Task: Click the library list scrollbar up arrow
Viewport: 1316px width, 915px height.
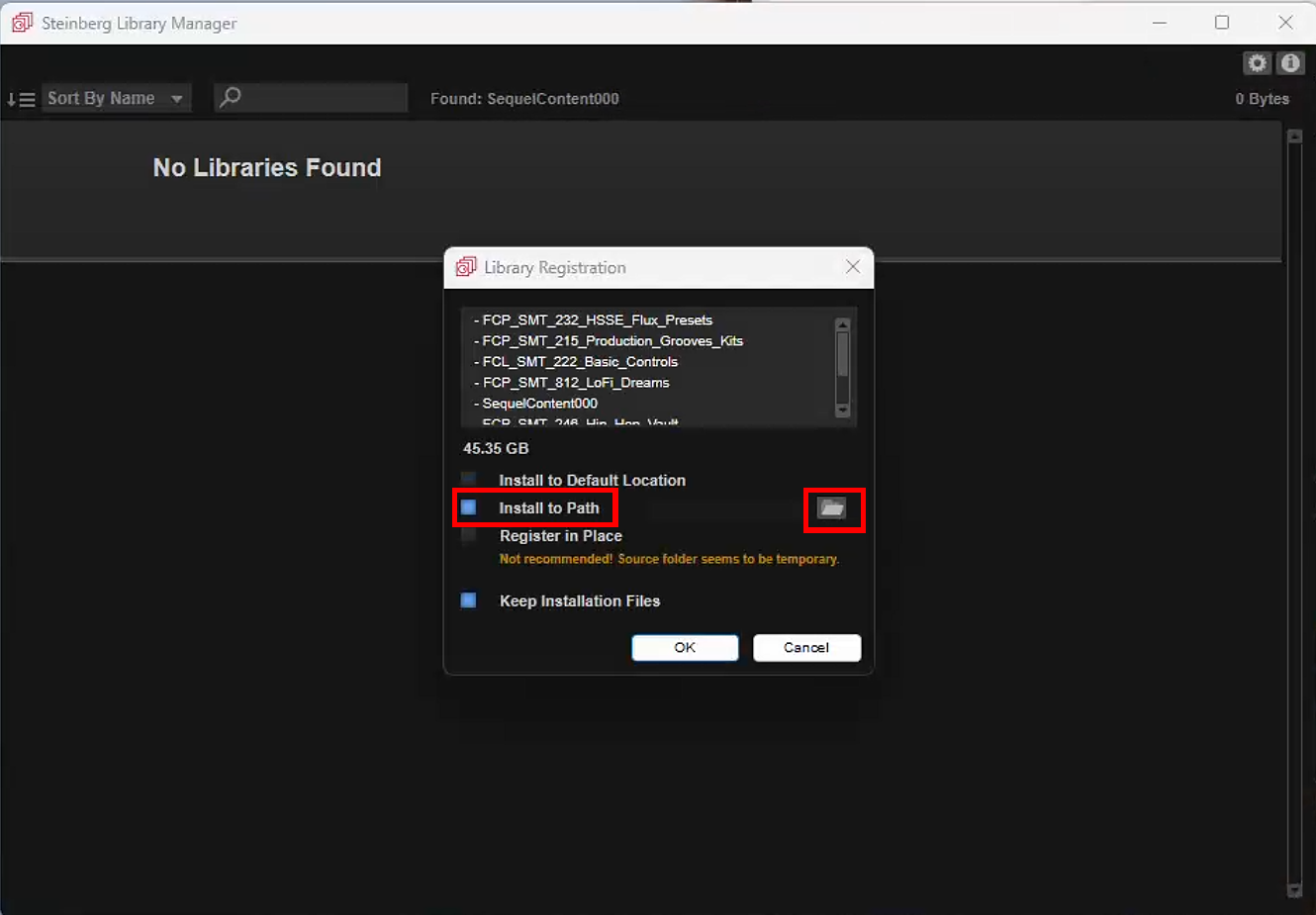Action: [842, 324]
